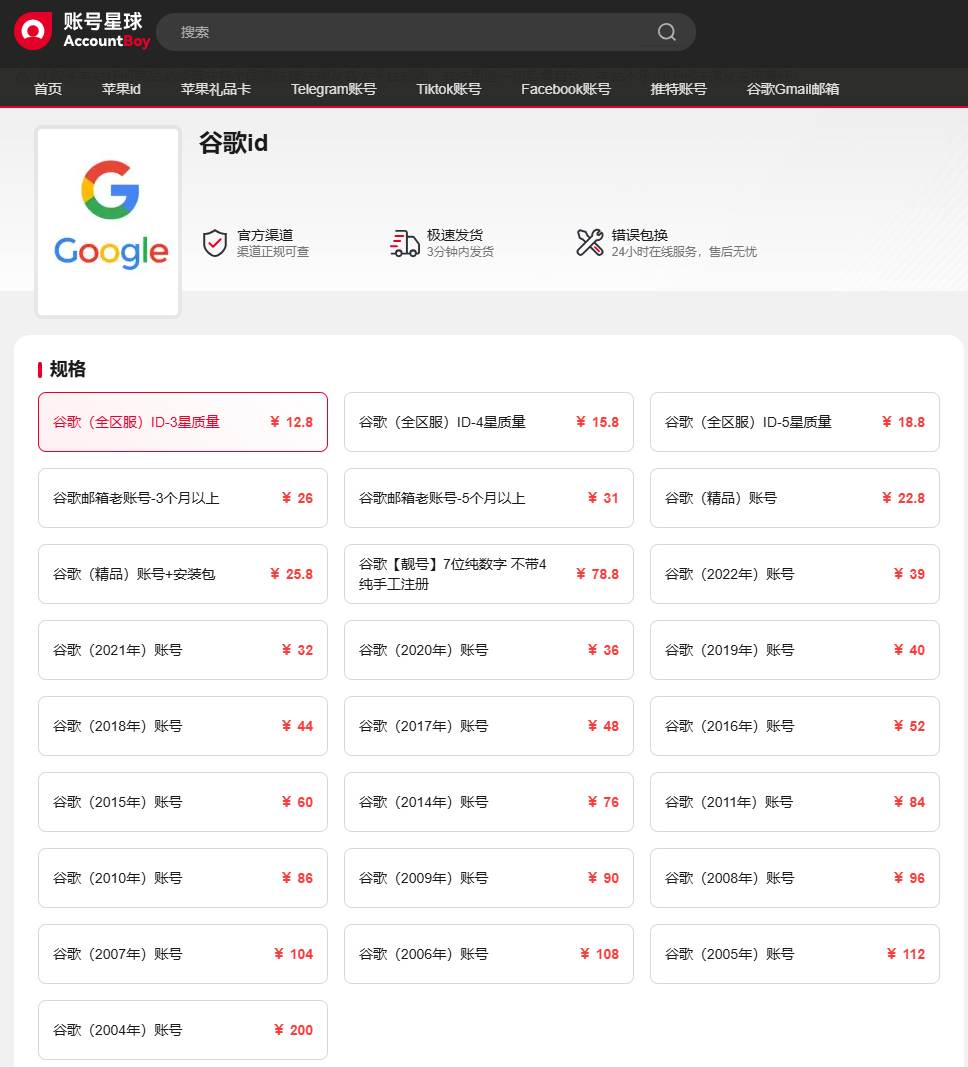This screenshot has width=968, height=1067.
Task: Click the Google logo product thumbnail
Action: pyautogui.click(x=108, y=222)
